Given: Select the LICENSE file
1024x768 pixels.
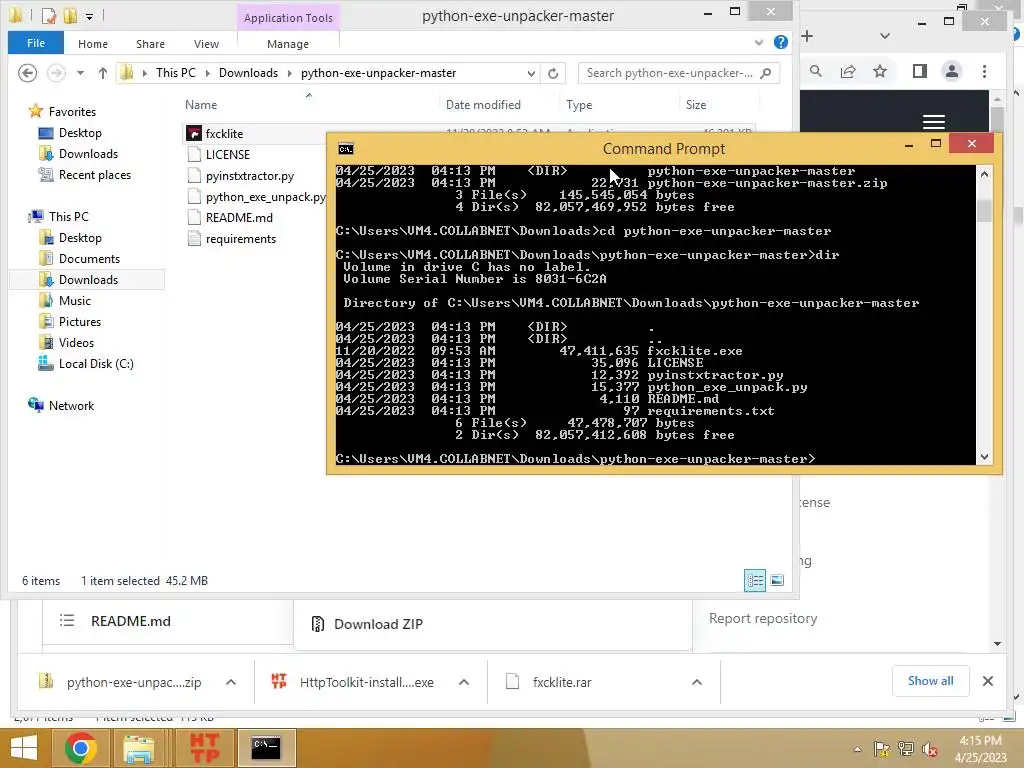Looking at the screenshot, I should 227,154.
